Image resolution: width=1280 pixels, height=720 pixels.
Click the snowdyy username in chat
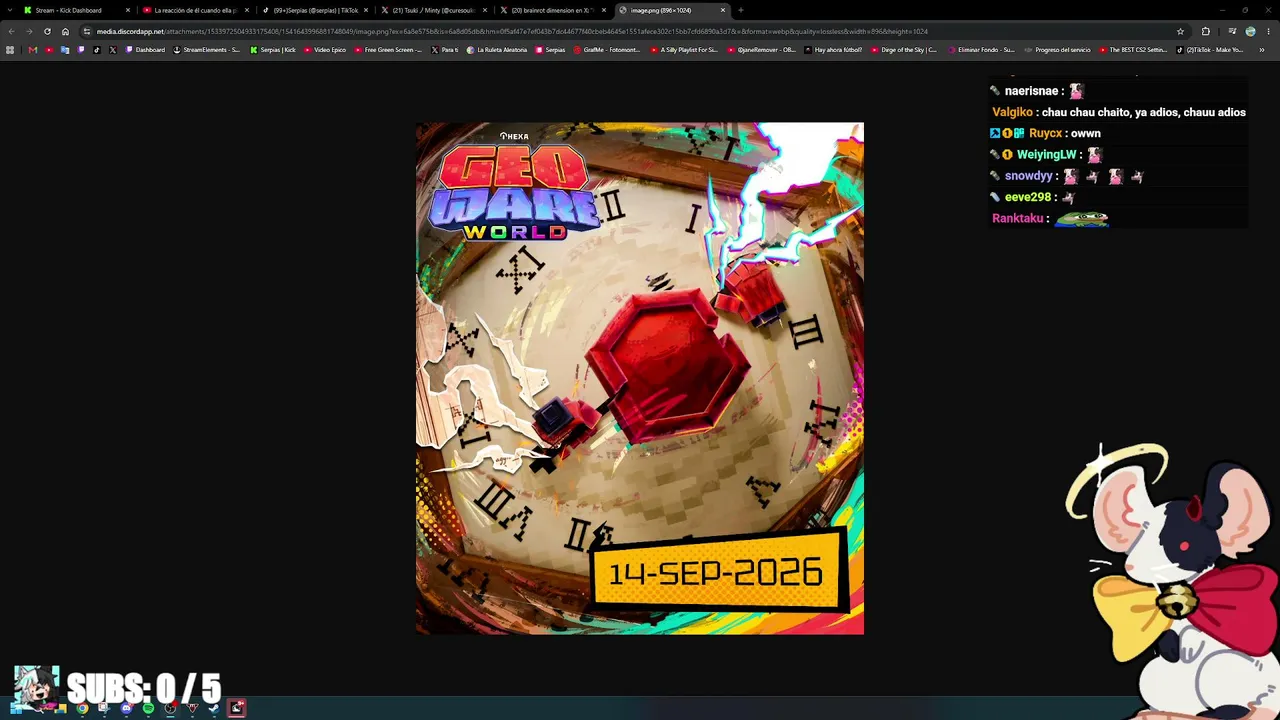(1029, 176)
